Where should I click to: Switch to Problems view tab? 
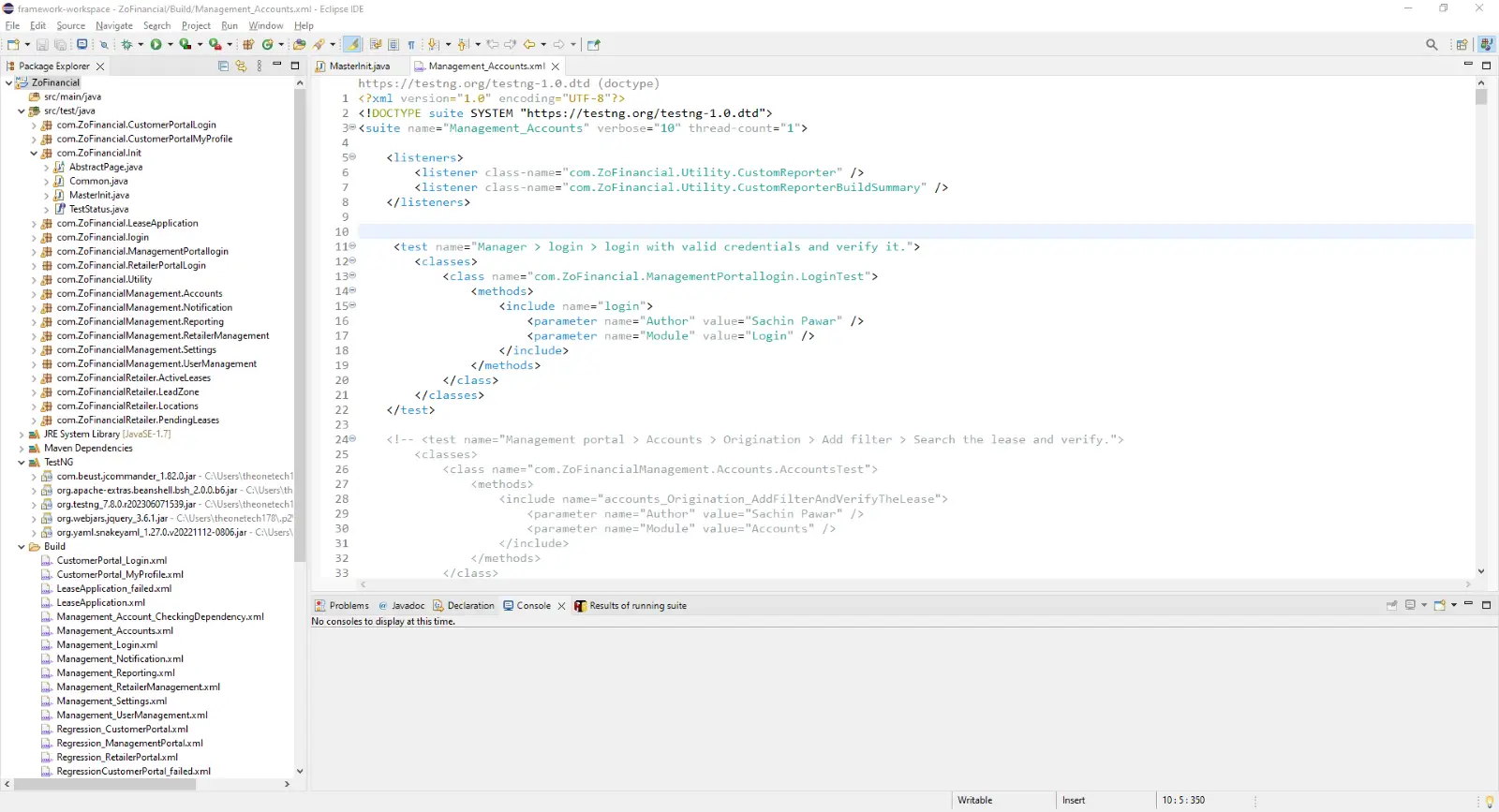click(342, 605)
